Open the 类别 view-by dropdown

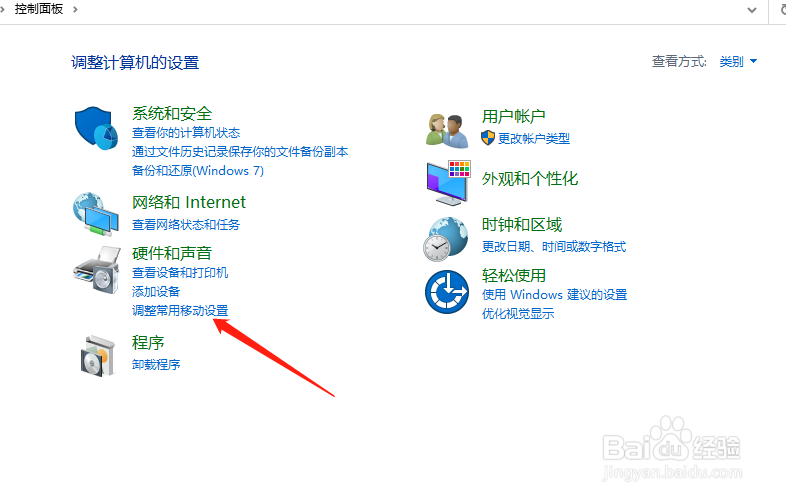point(738,62)
